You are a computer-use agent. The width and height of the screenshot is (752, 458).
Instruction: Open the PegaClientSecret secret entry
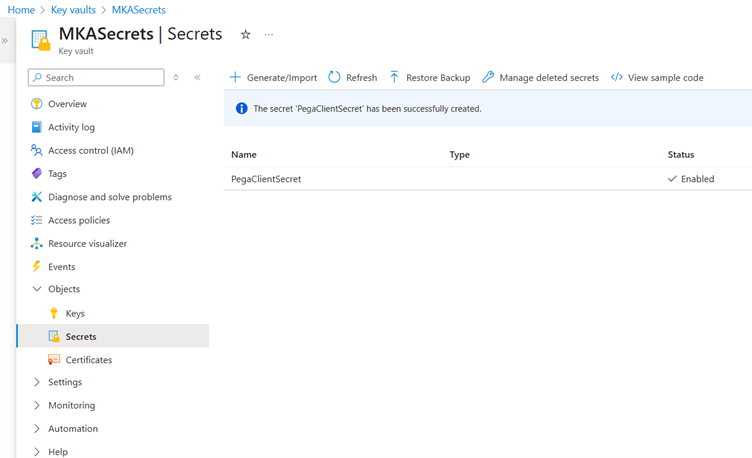point(266,179)
